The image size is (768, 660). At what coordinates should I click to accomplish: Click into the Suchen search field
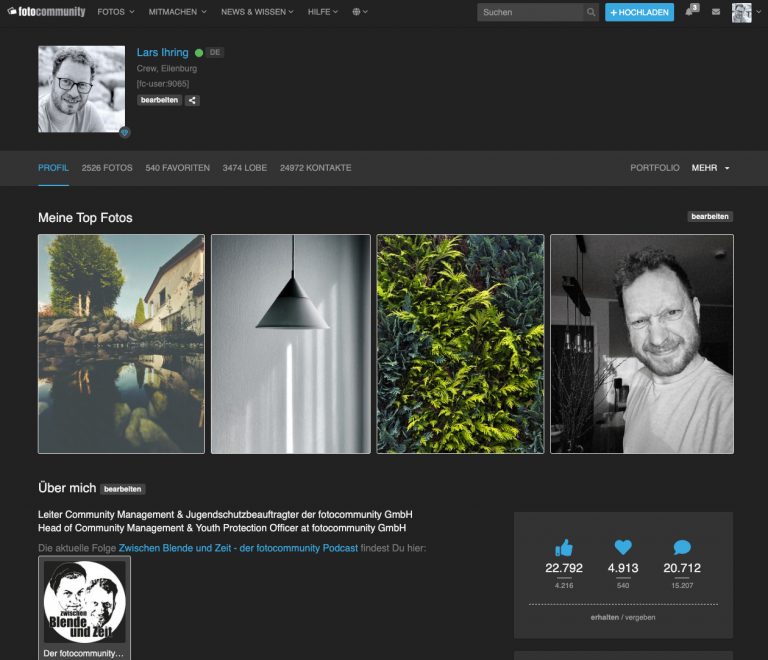(x=529, y=12)
